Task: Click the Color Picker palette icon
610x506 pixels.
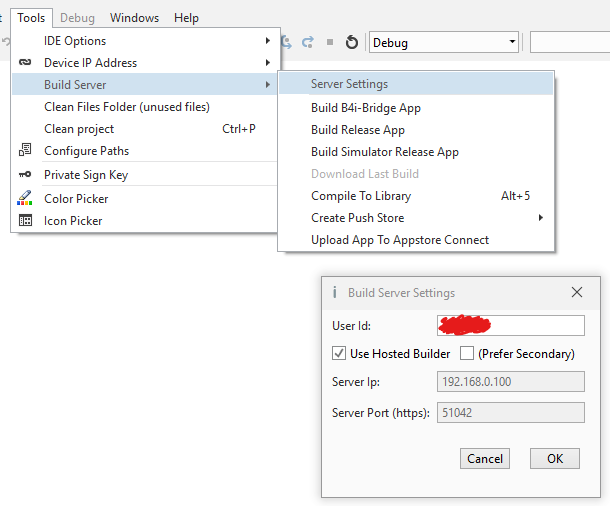Action: (25, 199)
